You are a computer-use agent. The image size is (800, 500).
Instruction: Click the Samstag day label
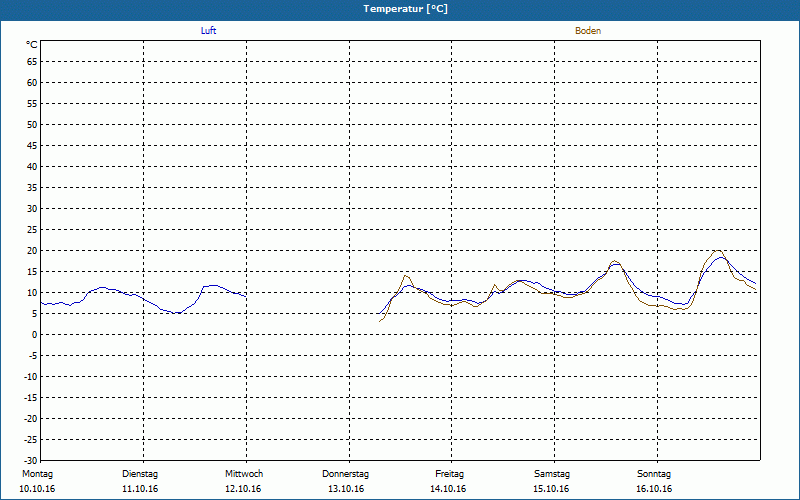(x=552, y=474)
